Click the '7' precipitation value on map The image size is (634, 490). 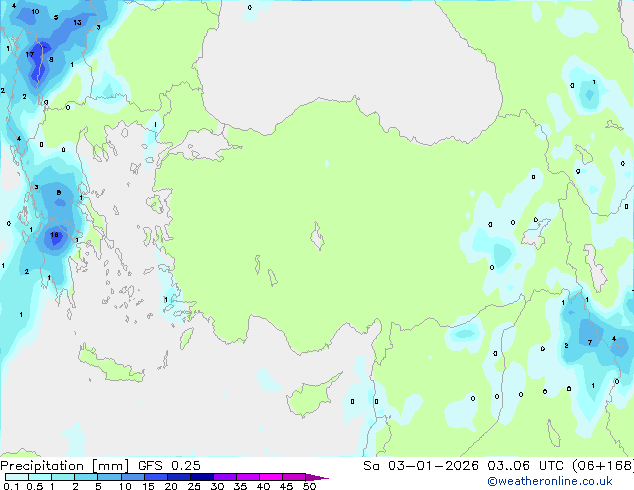coord(590,342)
